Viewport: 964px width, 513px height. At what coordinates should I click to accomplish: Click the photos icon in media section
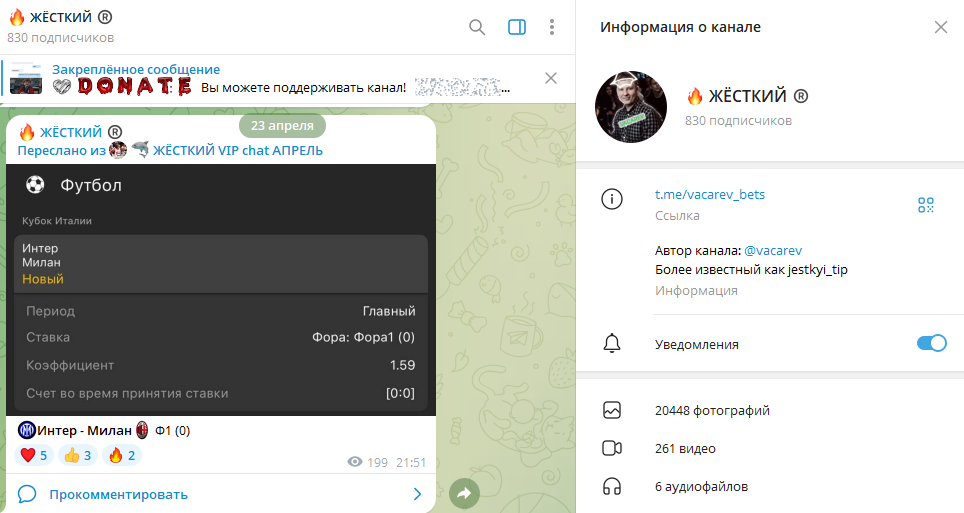click(x=612, y=410)
